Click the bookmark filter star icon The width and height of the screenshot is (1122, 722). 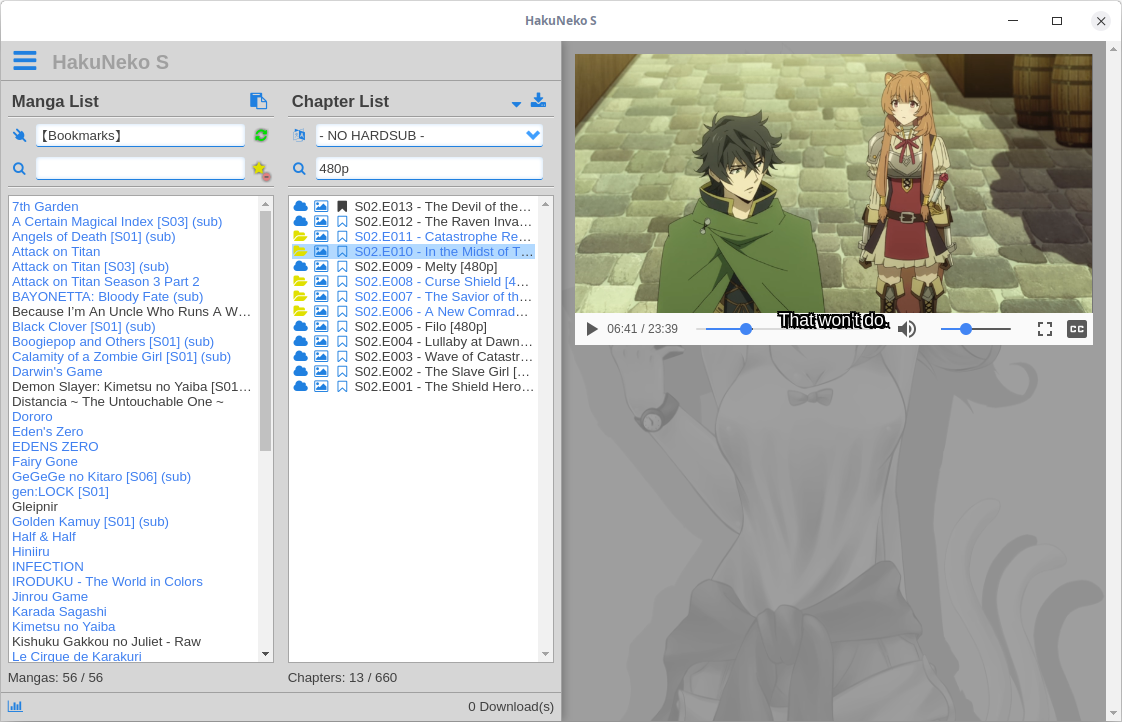pos(259,169)
